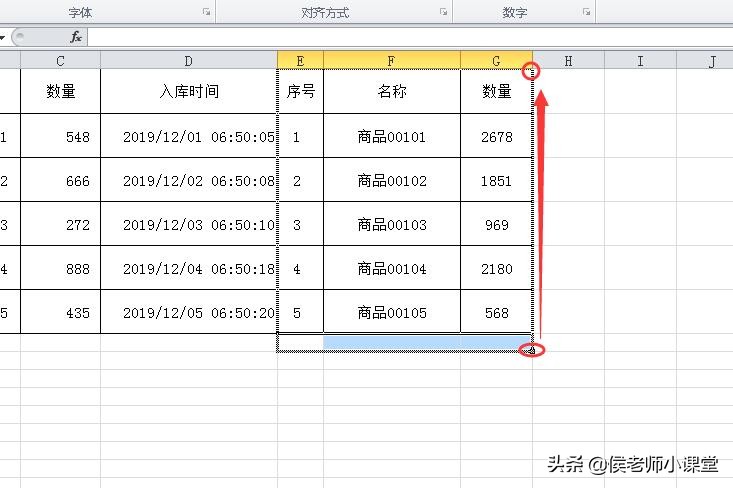Image resolution: width=733 pixels, height=488 pixels.
Task: Click the 名称 header cell
Action: click(x=392, y=91)
